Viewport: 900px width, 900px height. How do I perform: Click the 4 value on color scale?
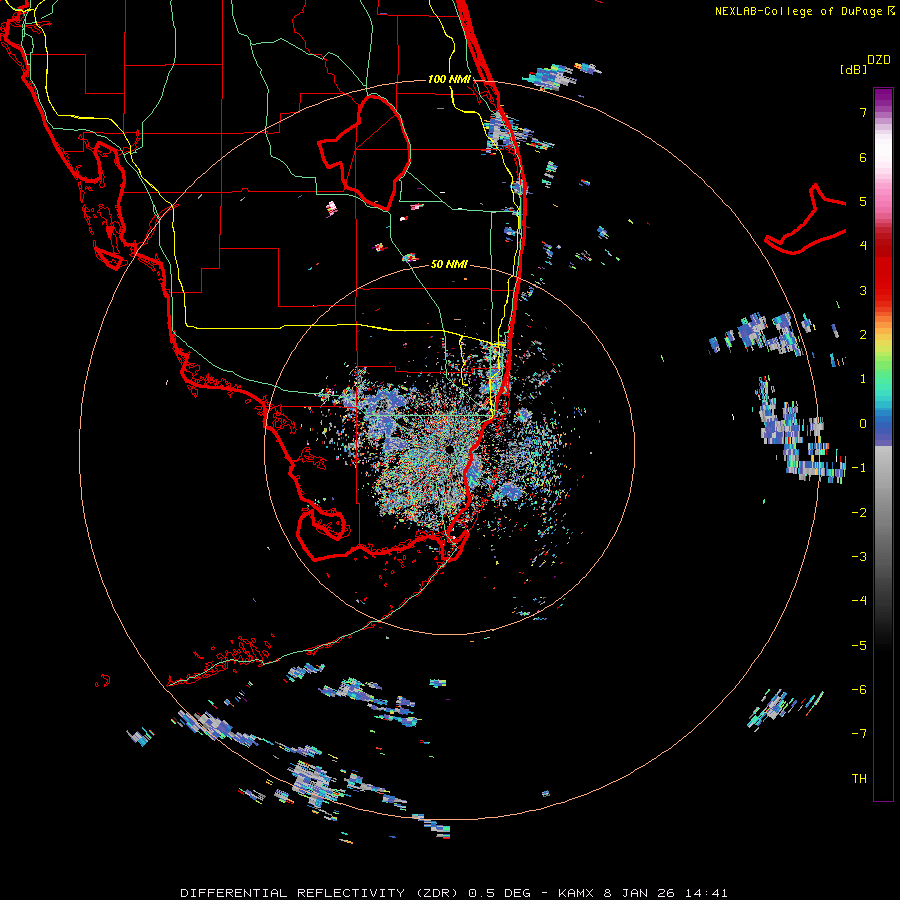click(863, 246)
